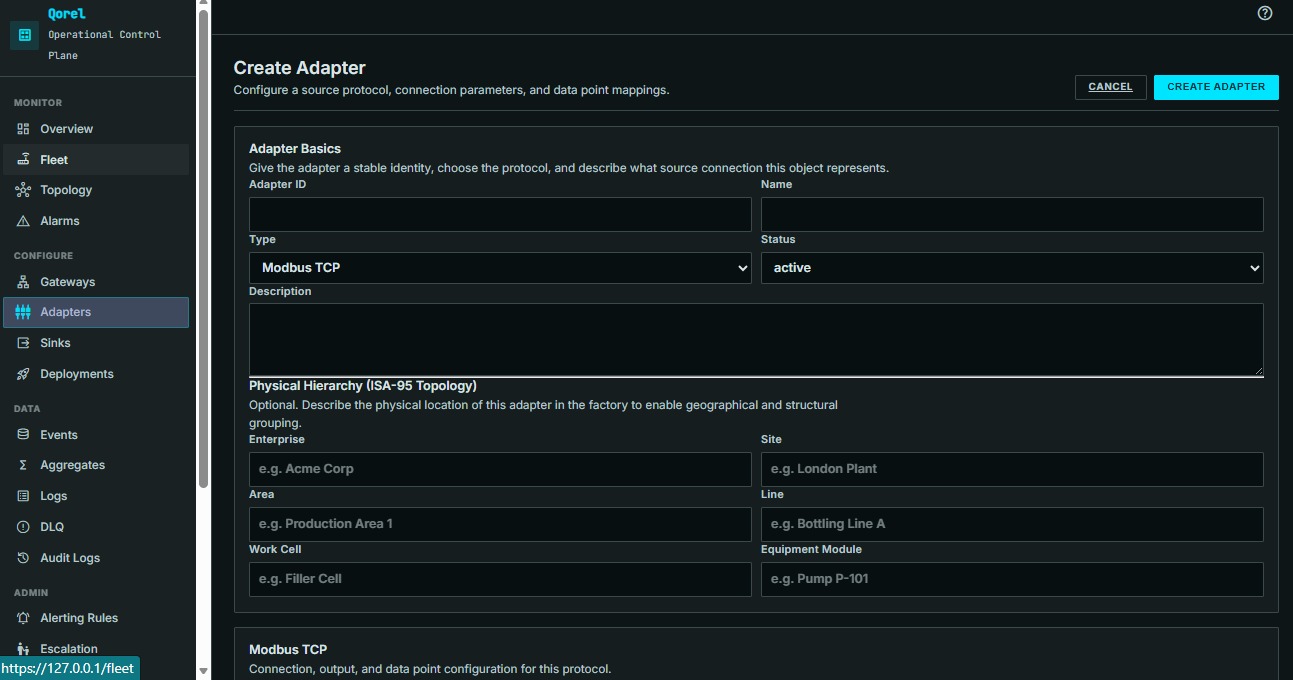
Task: Click the Events database icon
Action: tap(23, 435)
